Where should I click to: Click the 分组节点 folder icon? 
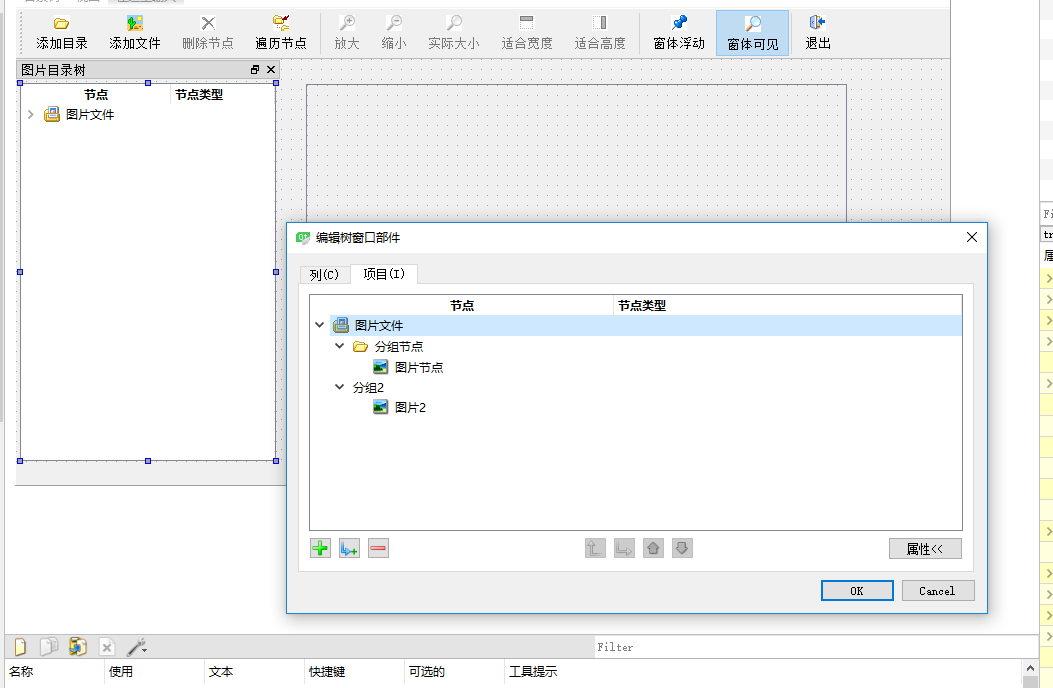pos(361,346)
